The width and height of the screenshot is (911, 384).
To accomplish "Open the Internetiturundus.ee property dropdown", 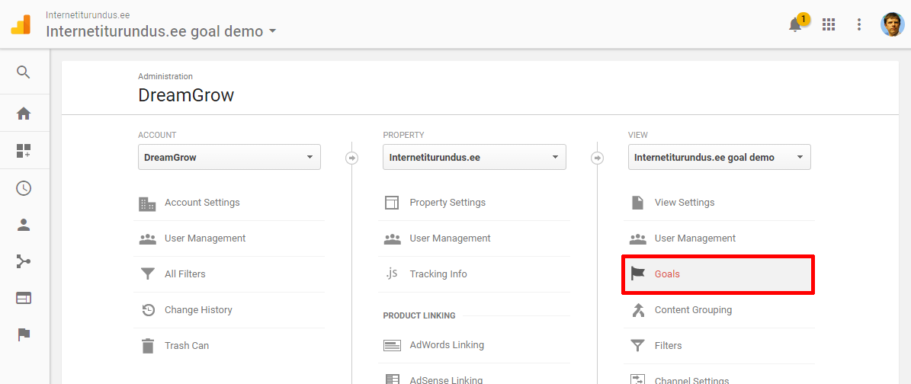I will coord(474,157).
